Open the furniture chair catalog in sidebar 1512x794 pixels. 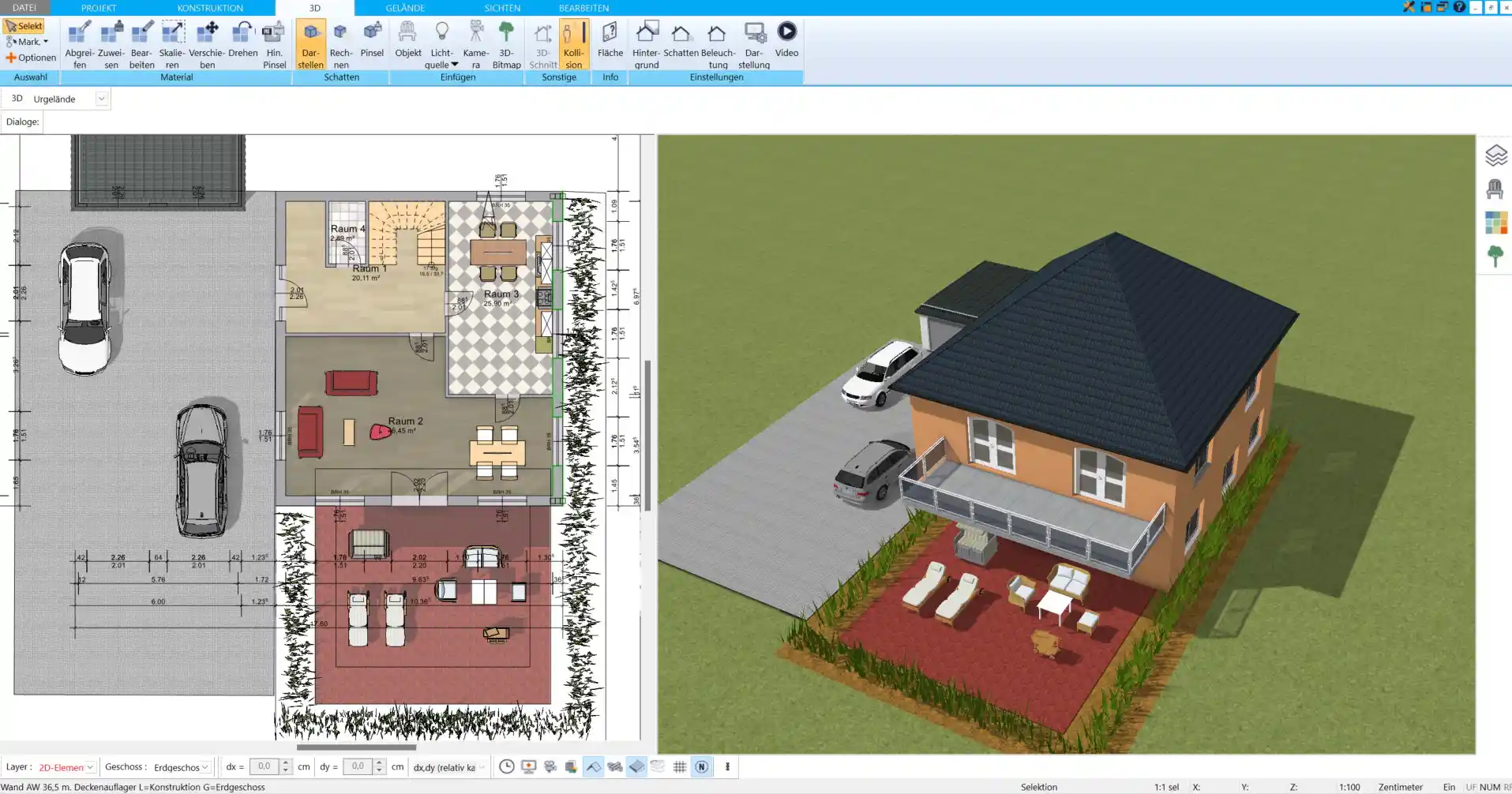click(1495, 189)
